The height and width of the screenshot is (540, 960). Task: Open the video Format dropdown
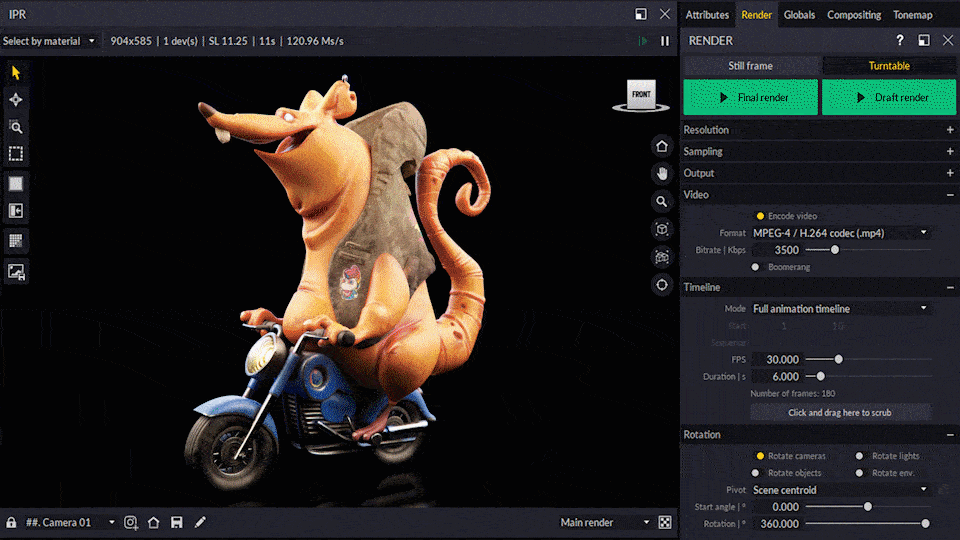point(840,233)
